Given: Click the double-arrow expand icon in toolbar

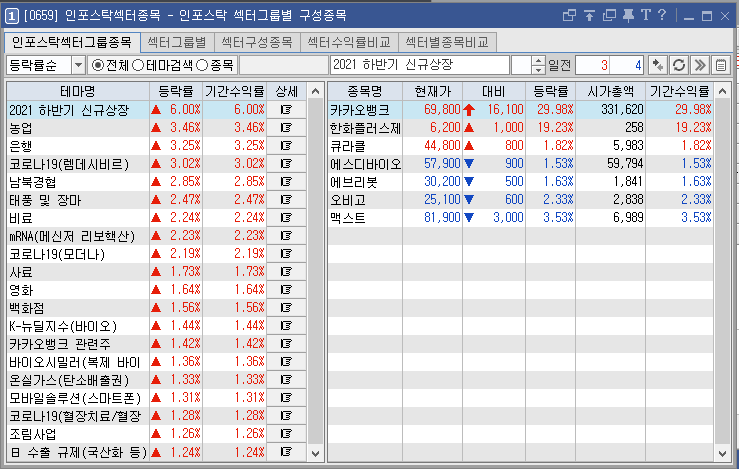Looking at the screenshot, I should pyautogui.click(x=700, y=65).
